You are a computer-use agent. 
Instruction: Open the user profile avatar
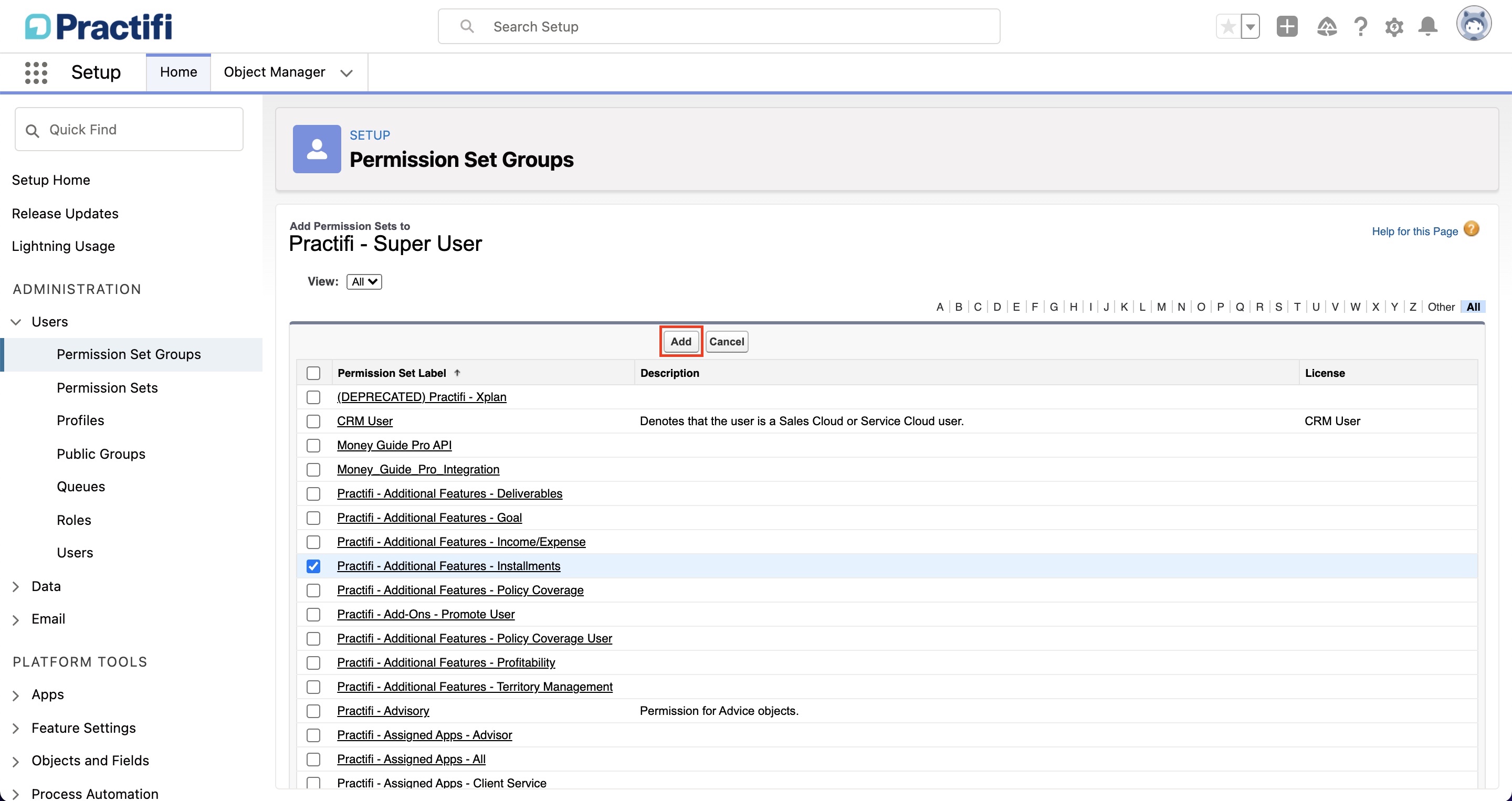(x=1474, y=25)
